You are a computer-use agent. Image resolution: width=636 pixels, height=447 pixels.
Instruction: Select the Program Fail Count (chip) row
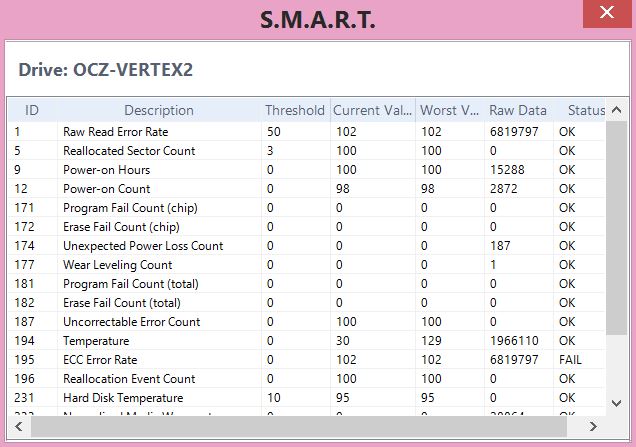click(307, 208)
